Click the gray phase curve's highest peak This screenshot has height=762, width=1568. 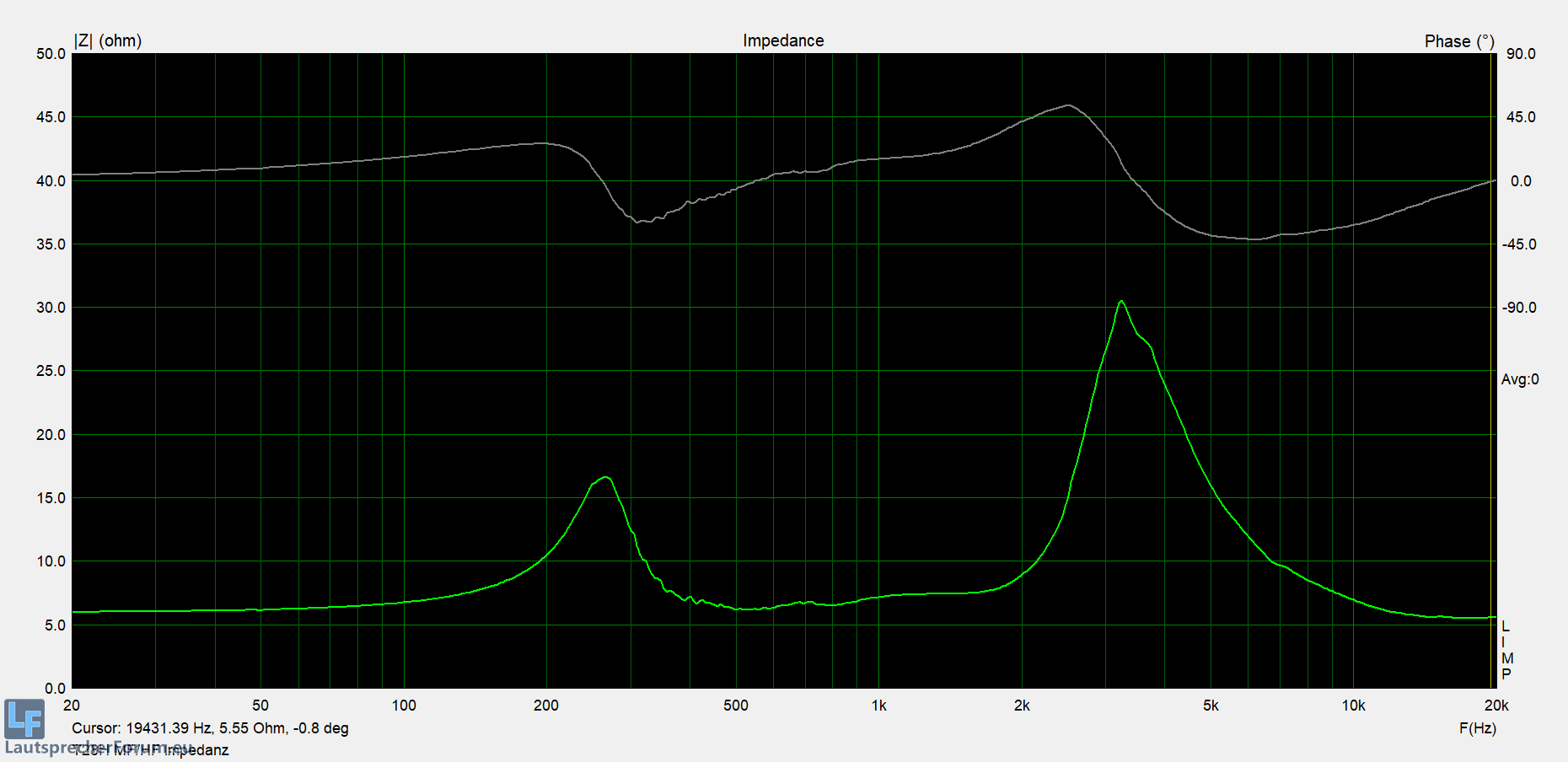click(x=1068, y=105)
